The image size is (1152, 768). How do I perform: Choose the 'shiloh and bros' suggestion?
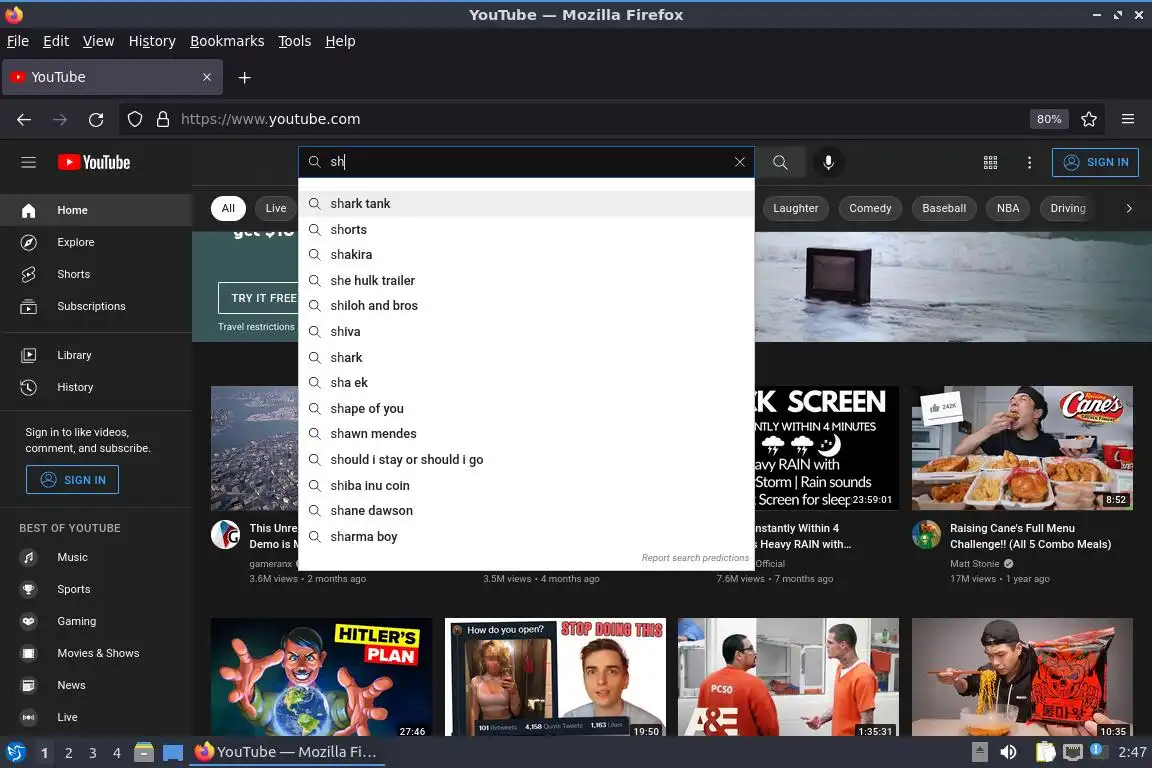tap(526, 306)
